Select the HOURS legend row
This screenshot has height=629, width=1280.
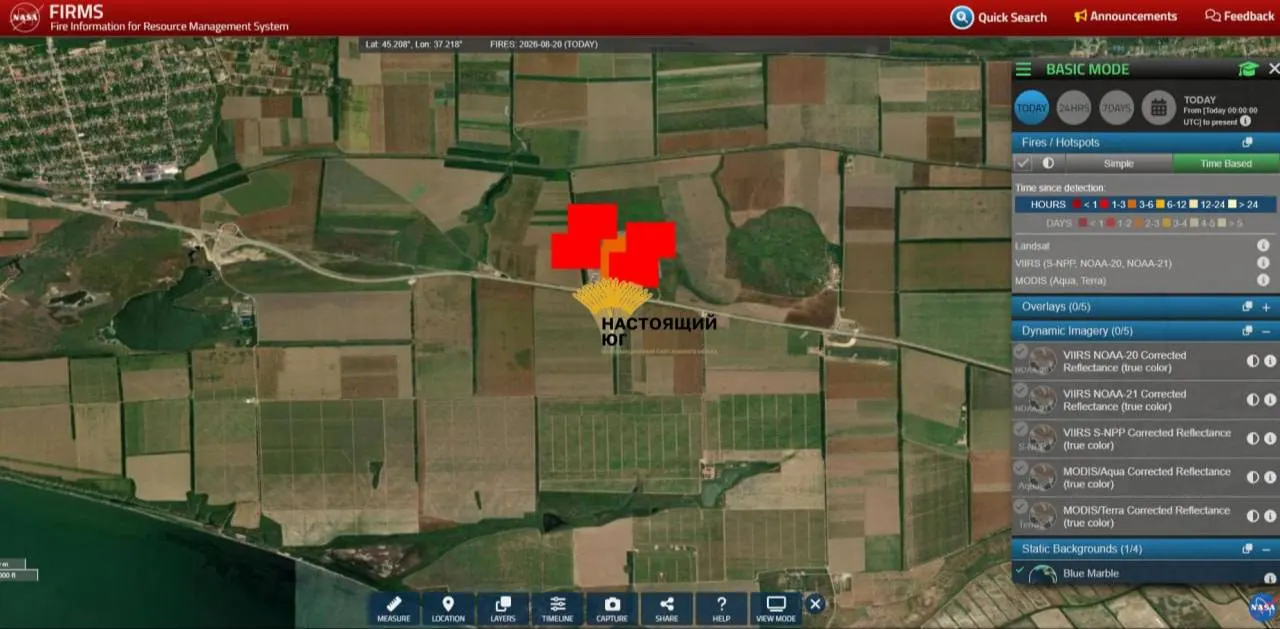tap(1145, 204)
